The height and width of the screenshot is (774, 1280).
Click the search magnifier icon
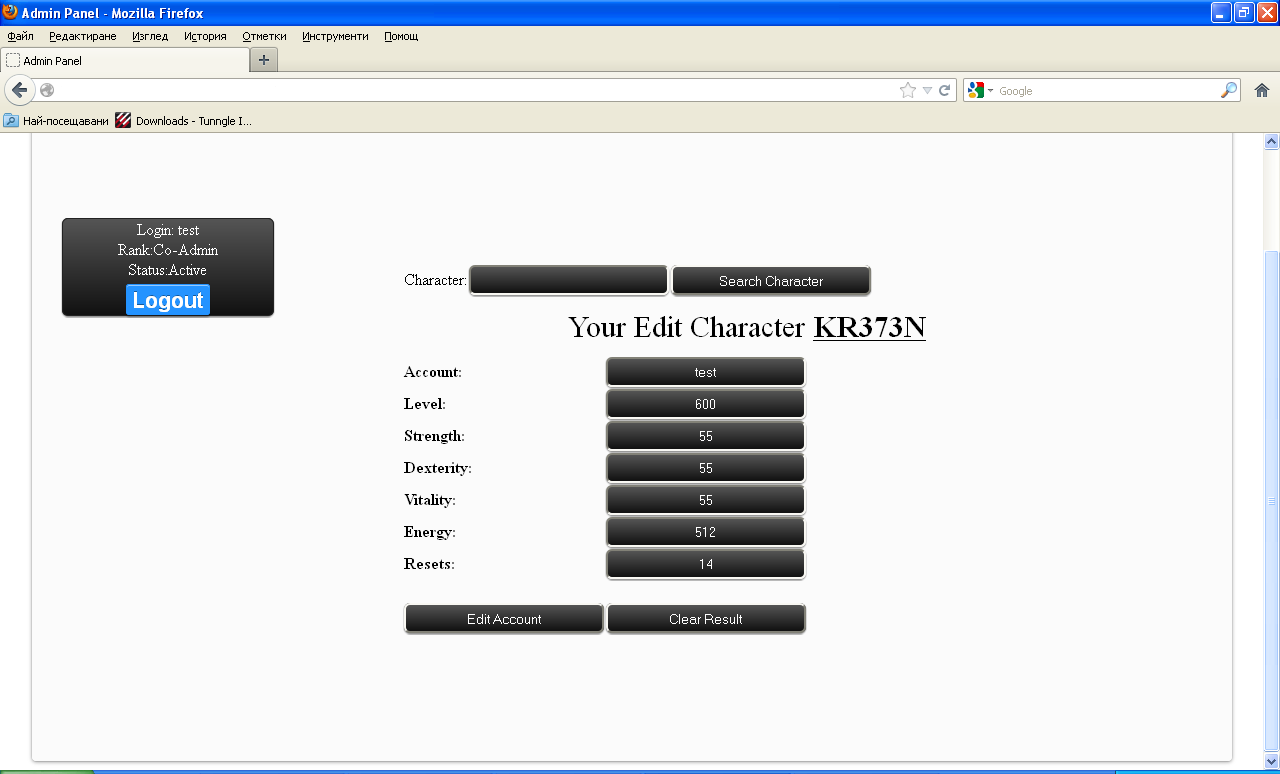pos(1229,90)
